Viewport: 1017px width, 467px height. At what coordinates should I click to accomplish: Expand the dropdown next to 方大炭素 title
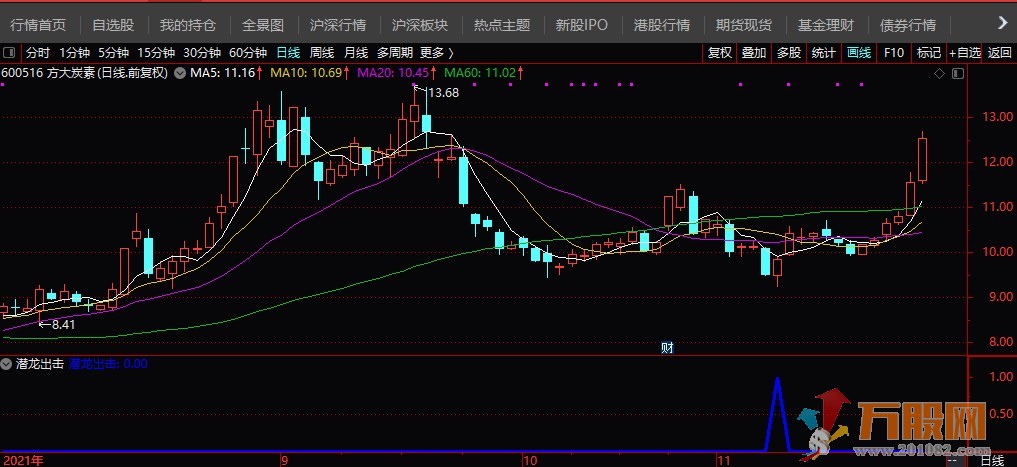(x=180, y=73)
